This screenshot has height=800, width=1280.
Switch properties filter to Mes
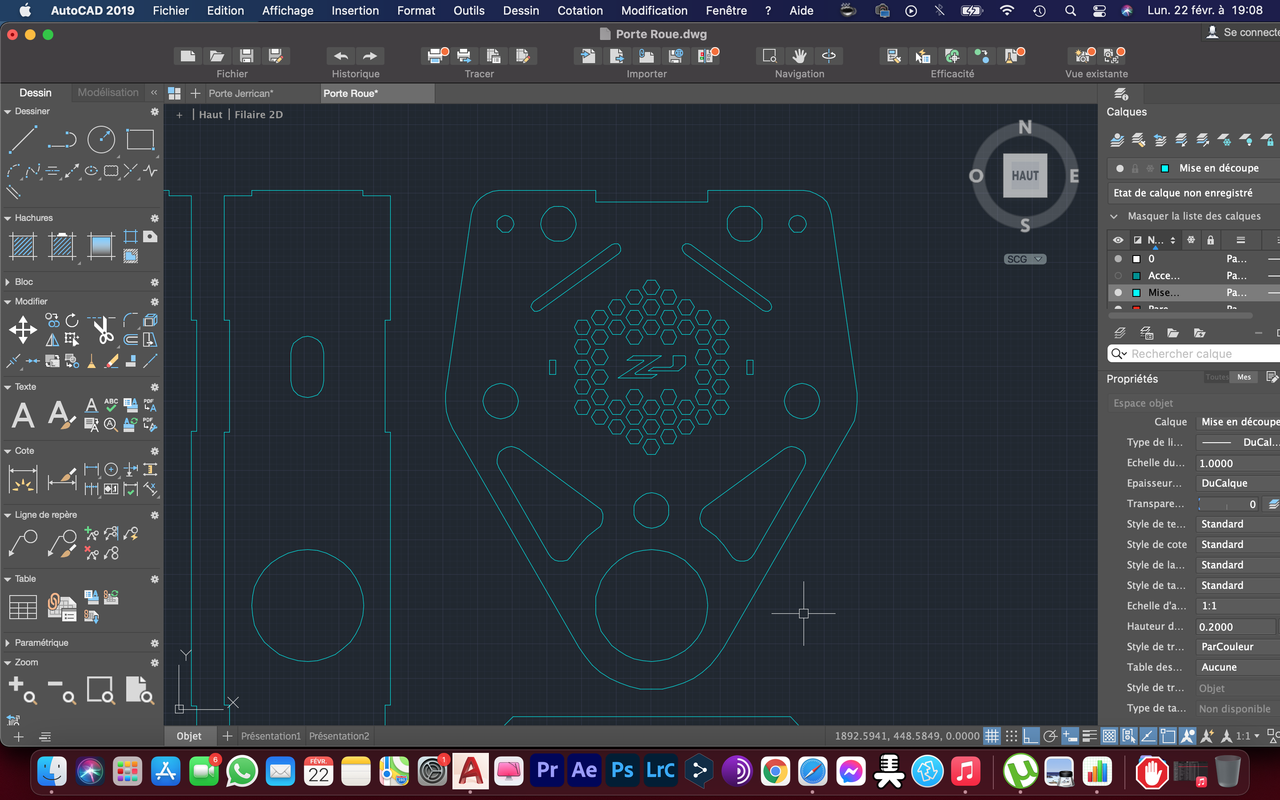[x=1244, y=378]
